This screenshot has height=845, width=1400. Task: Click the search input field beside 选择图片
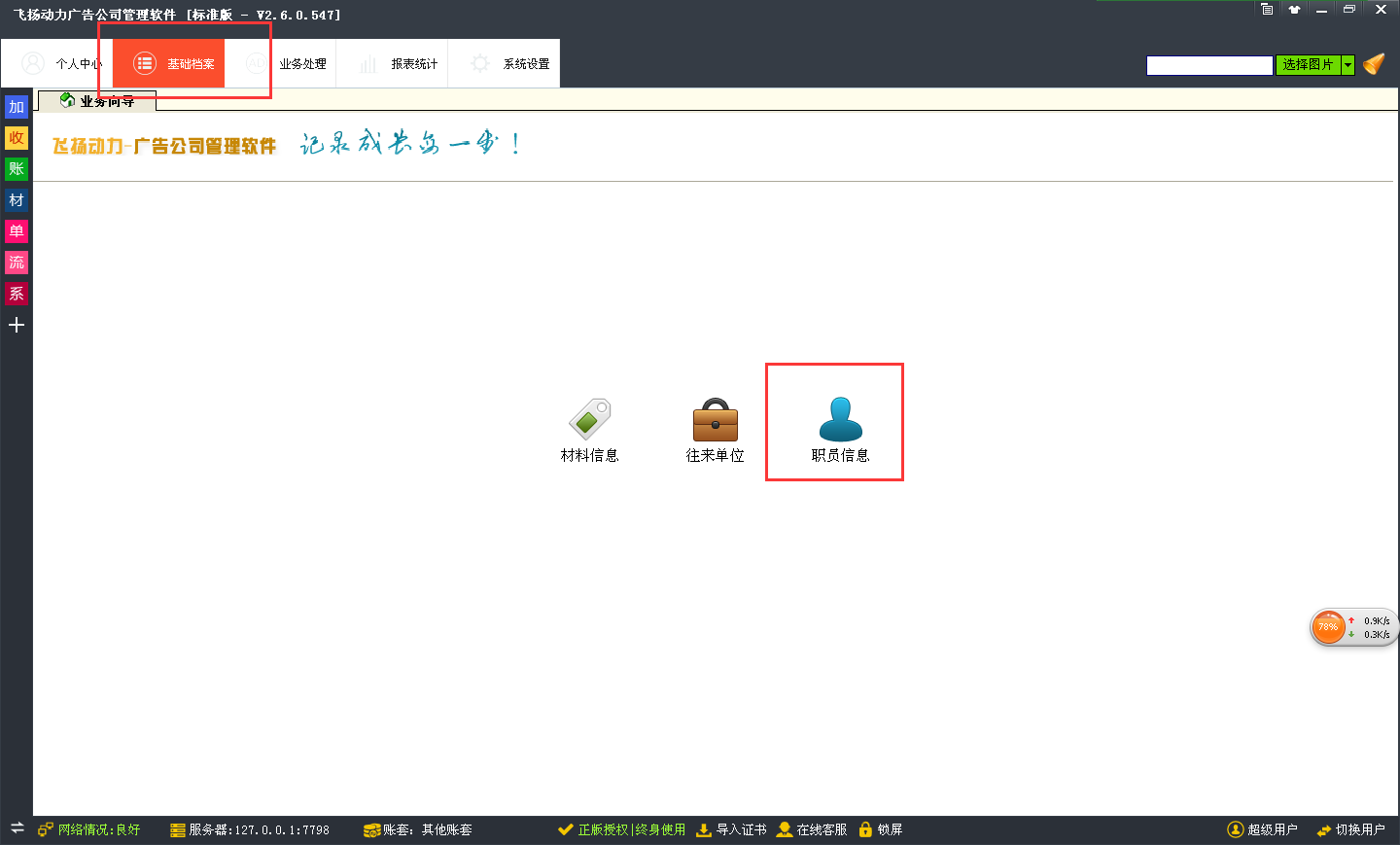1208,65
